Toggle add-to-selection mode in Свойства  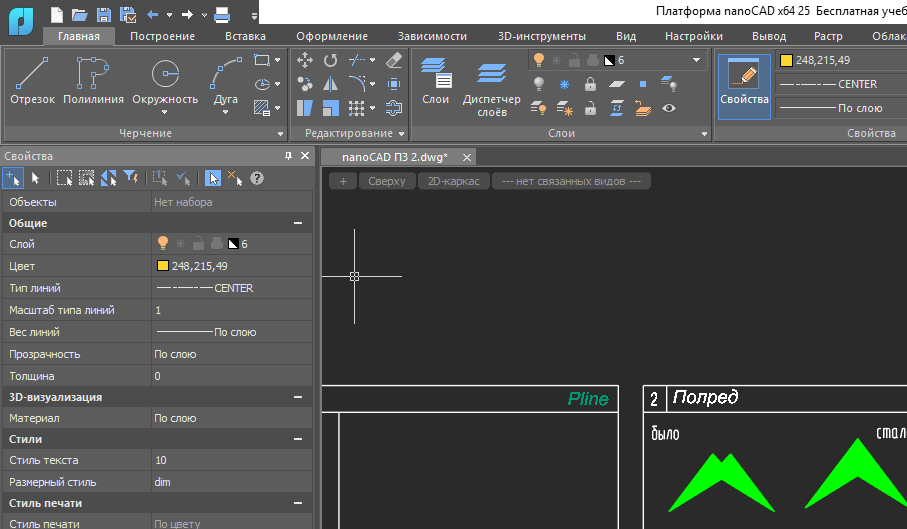point(13,178)
